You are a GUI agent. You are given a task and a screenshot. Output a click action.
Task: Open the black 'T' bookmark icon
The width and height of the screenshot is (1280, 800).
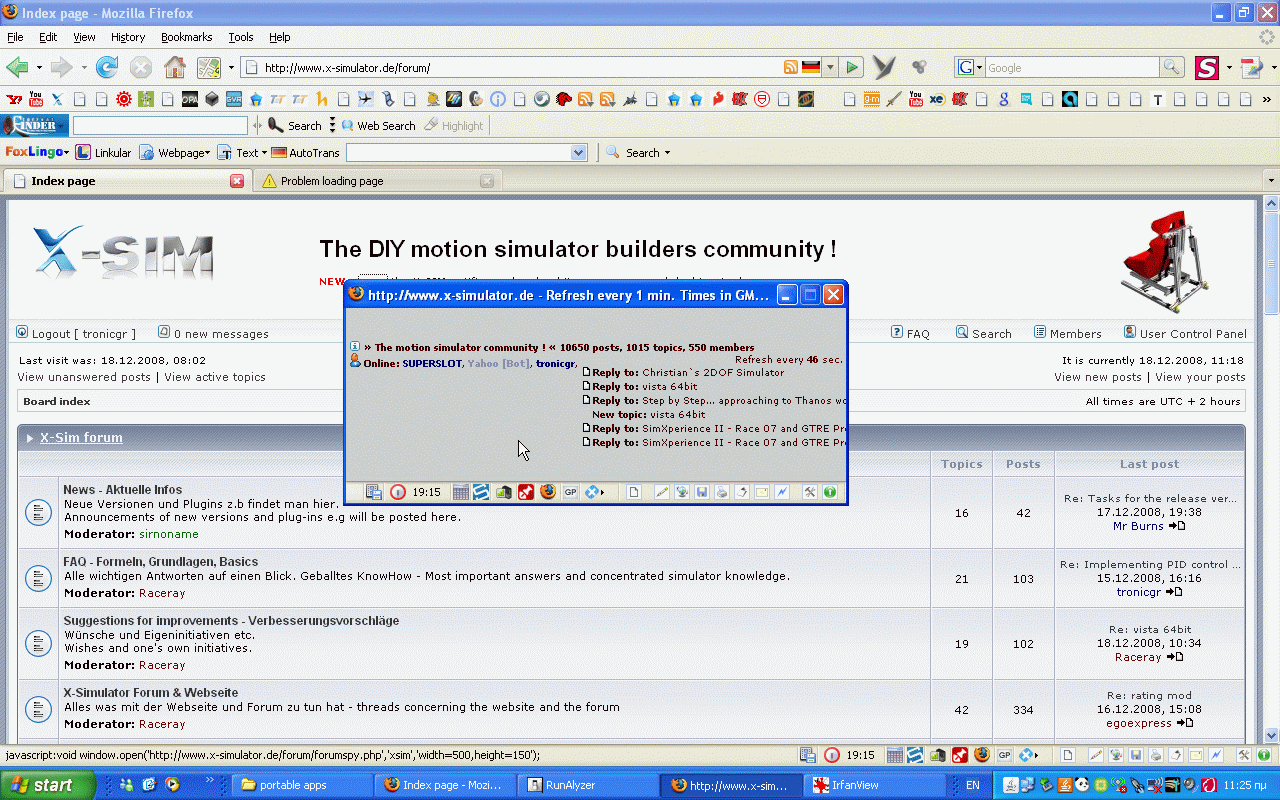(1157, 99)
